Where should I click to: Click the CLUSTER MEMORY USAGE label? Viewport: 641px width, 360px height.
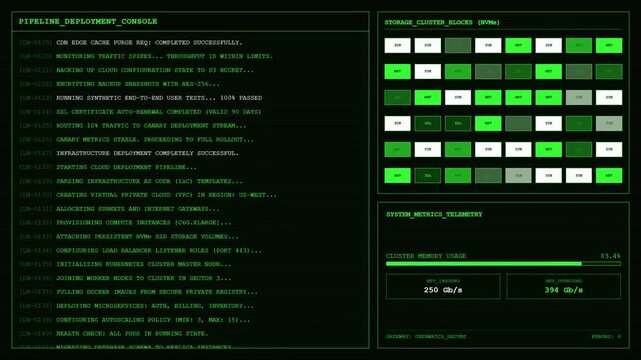pyautogui.click(x=426, y=256)
